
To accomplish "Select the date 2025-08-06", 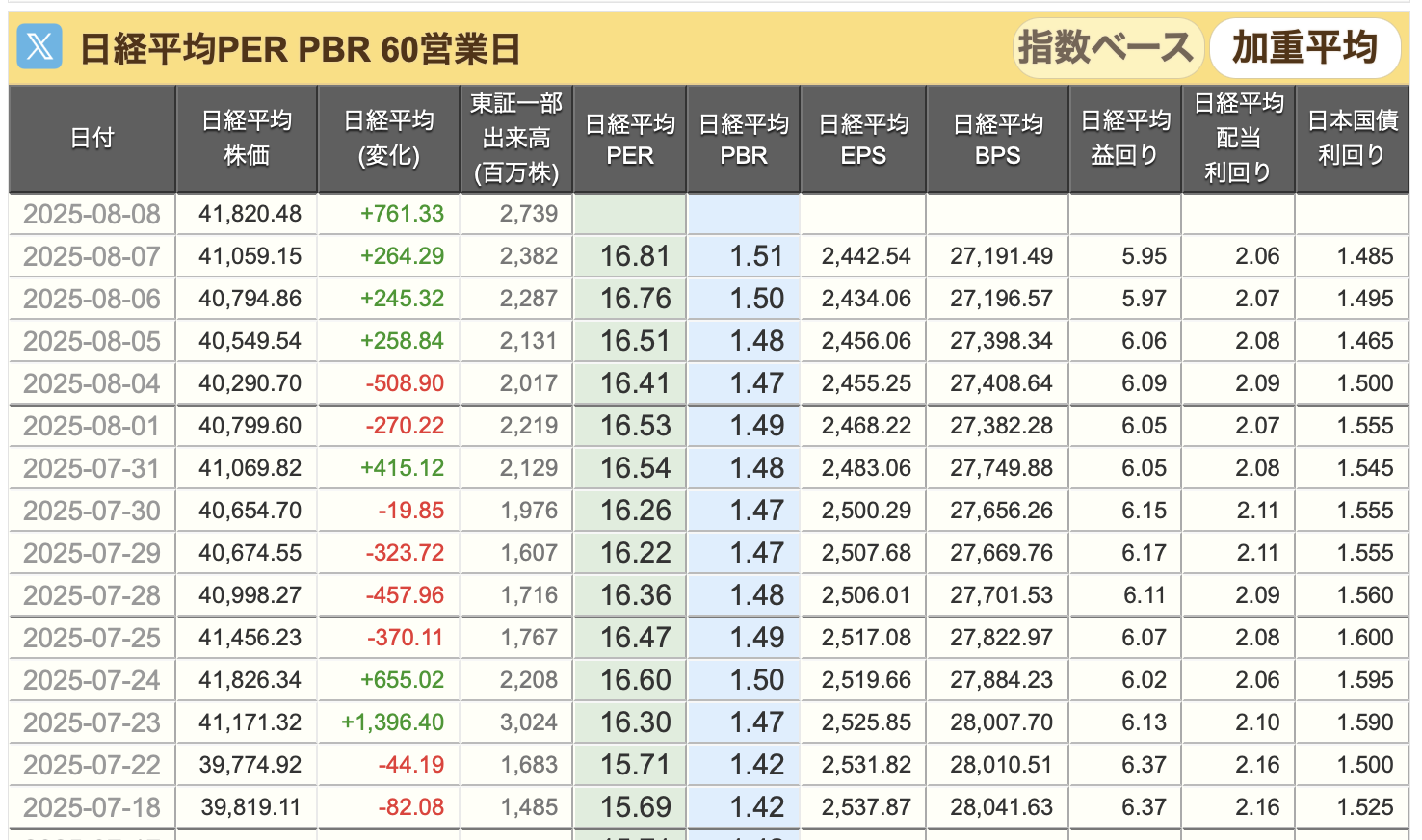I will coord(92,299).
